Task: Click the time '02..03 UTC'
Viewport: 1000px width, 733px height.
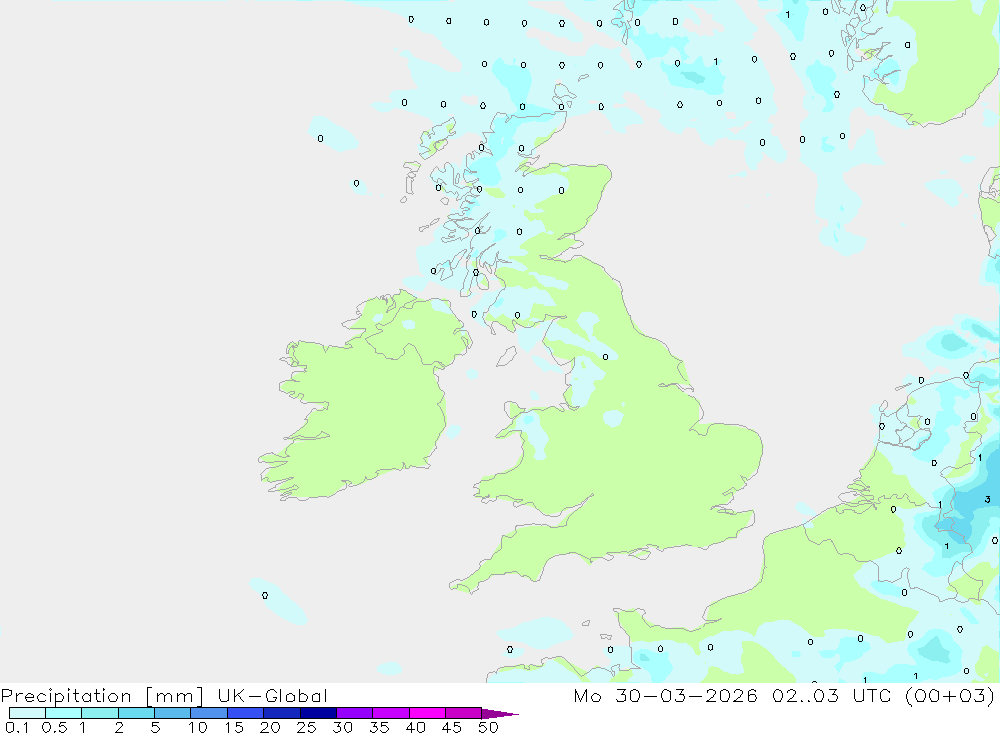Action: click(x=831, y=695)
